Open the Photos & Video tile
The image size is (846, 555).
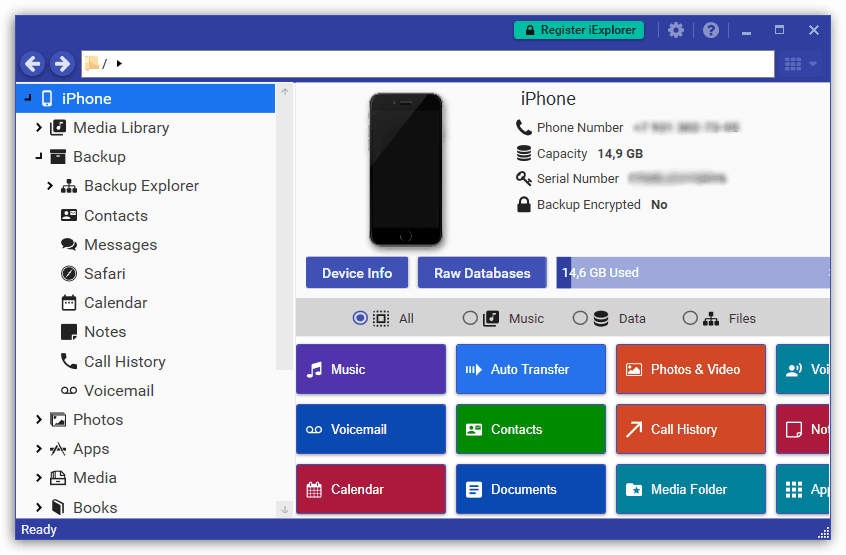(x=690, y=369)
